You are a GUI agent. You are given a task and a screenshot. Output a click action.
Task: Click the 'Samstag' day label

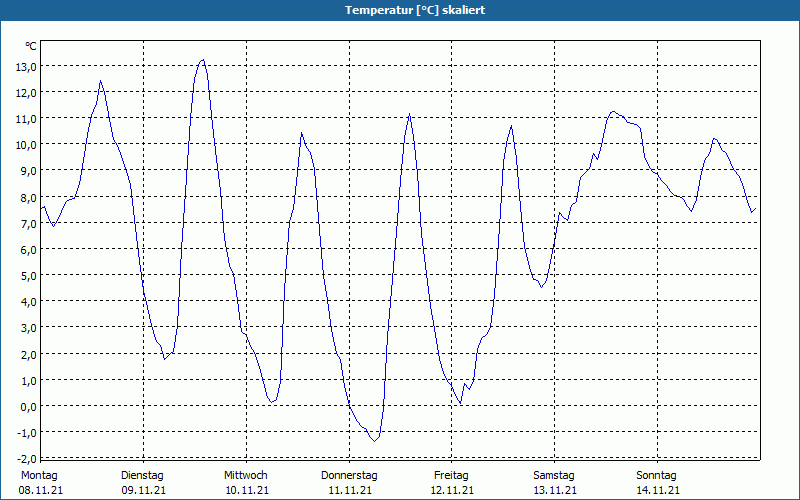pyautogui.click(x=554, y=476)
